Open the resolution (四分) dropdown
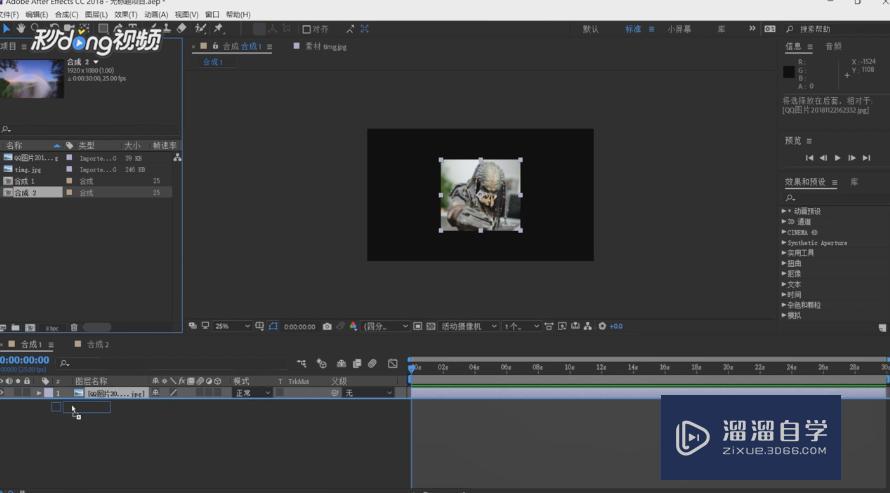Screen dimensions: 890x493 tap(385, 326)
